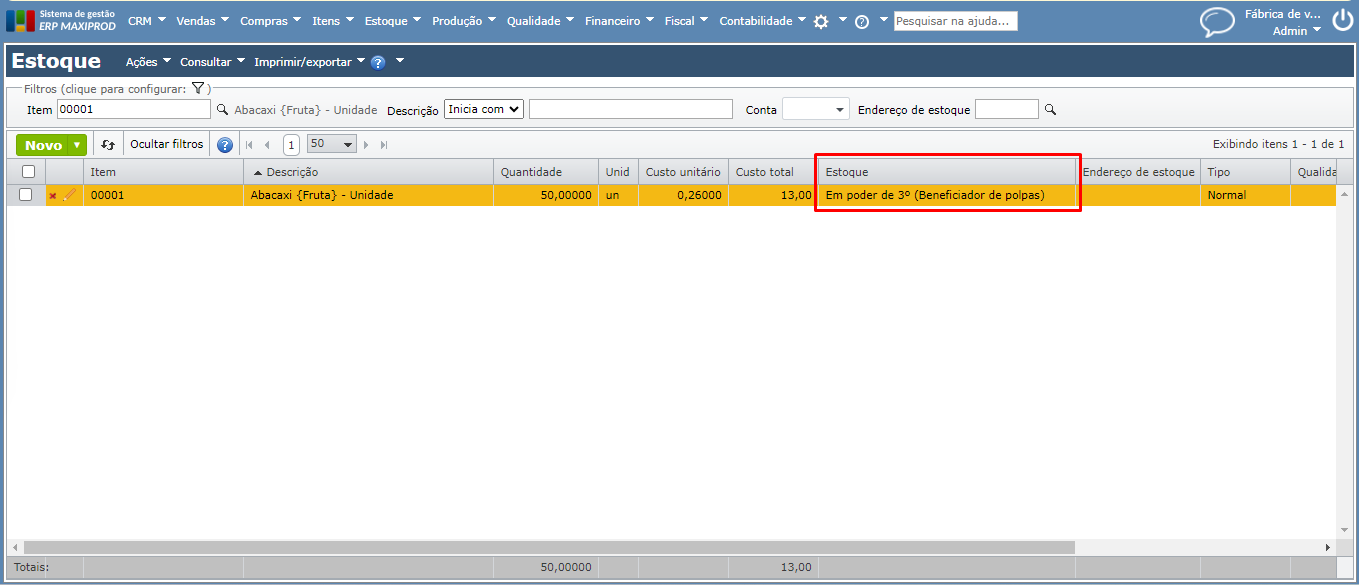Open the page size 50 dropdown
Viewport: 1359px width, 585px height.
(332, 144)
